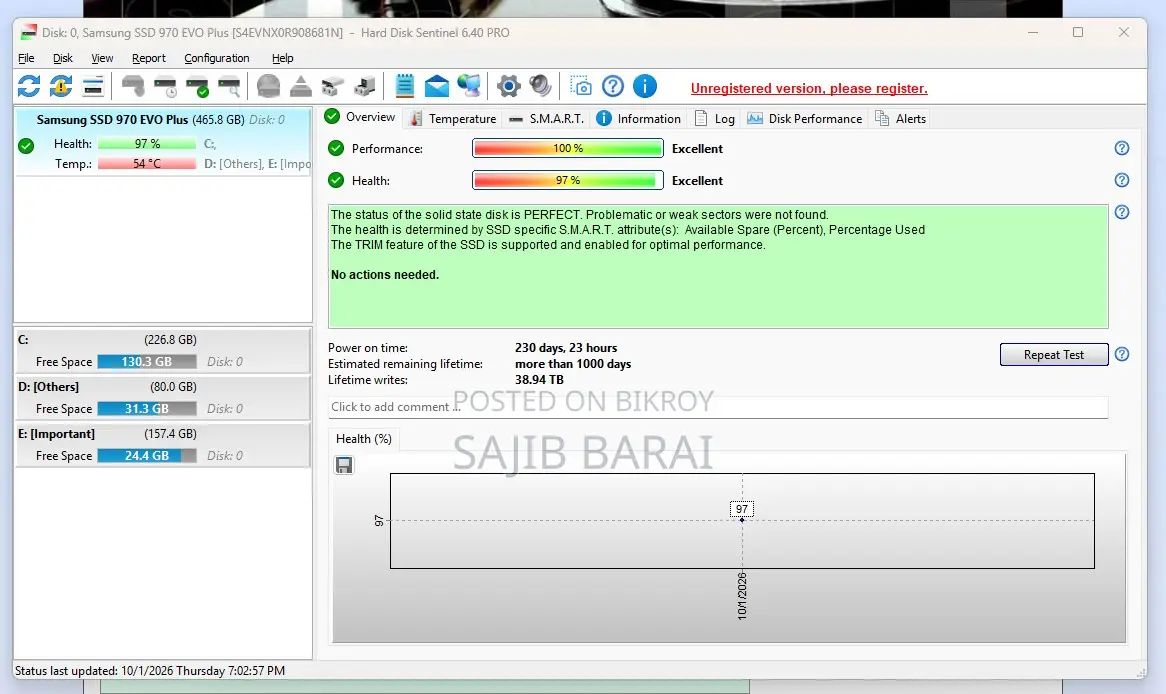Click the speaker sound icon in toolbar
1166x694 pixels.
click(541, 86)
